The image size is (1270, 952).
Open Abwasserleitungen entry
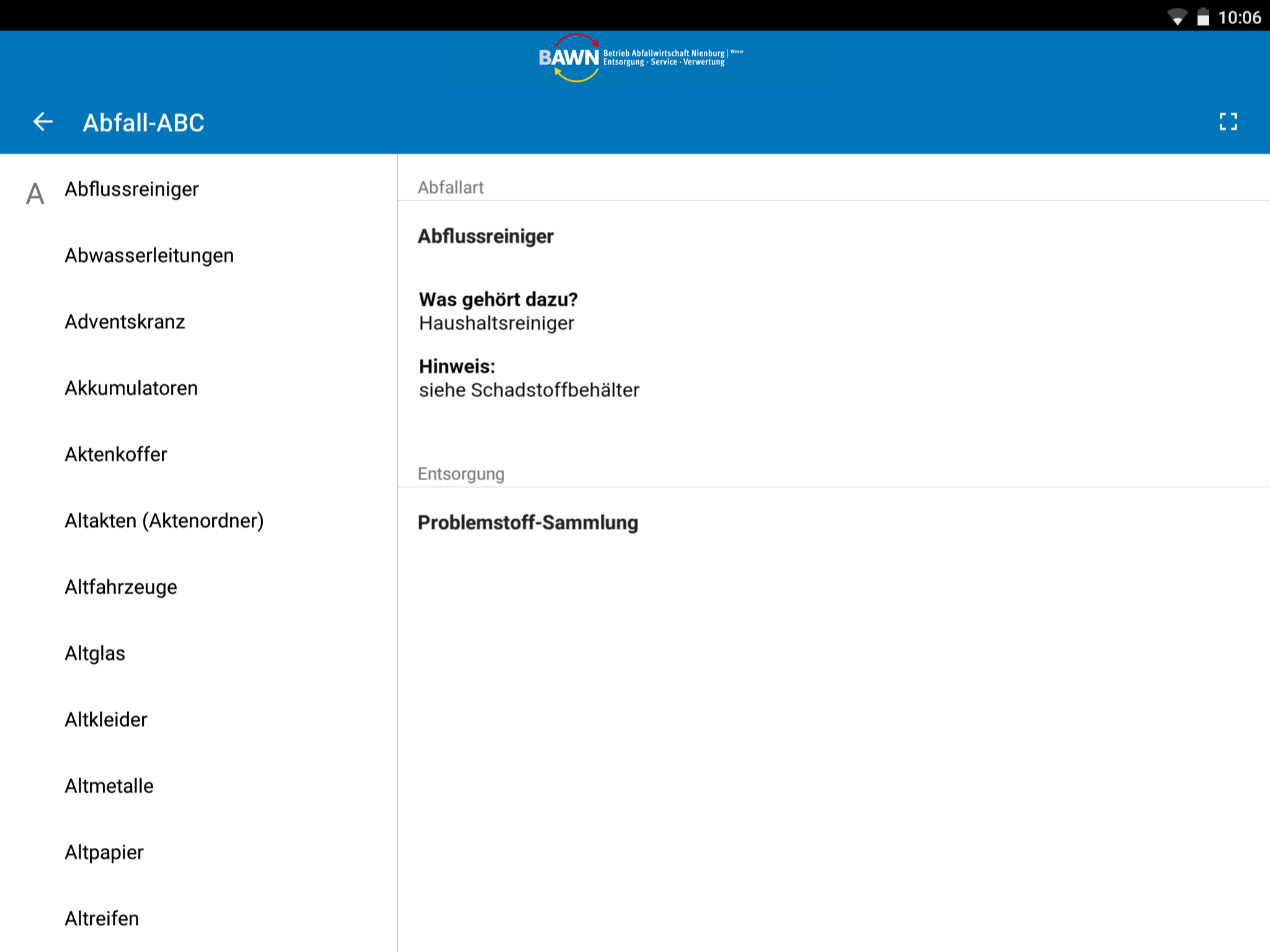click(x=149, y=255)
